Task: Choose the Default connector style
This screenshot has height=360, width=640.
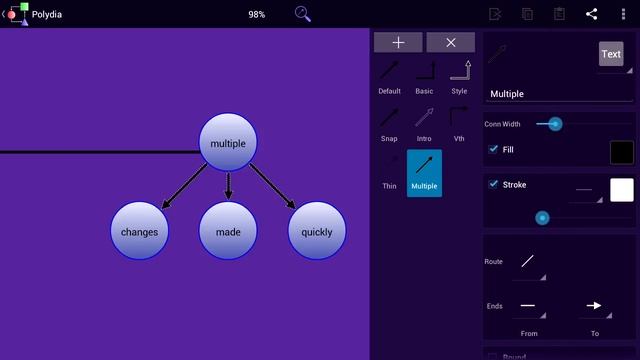Action: (389, 78)
